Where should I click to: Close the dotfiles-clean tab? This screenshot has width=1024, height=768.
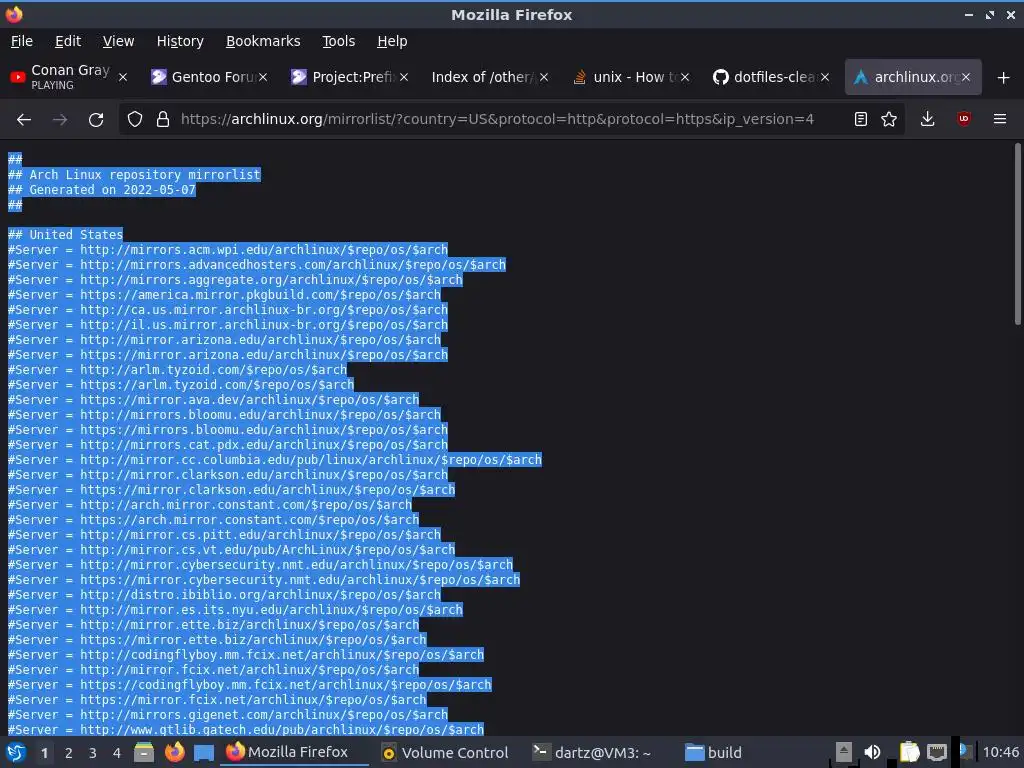pos(825,77)
